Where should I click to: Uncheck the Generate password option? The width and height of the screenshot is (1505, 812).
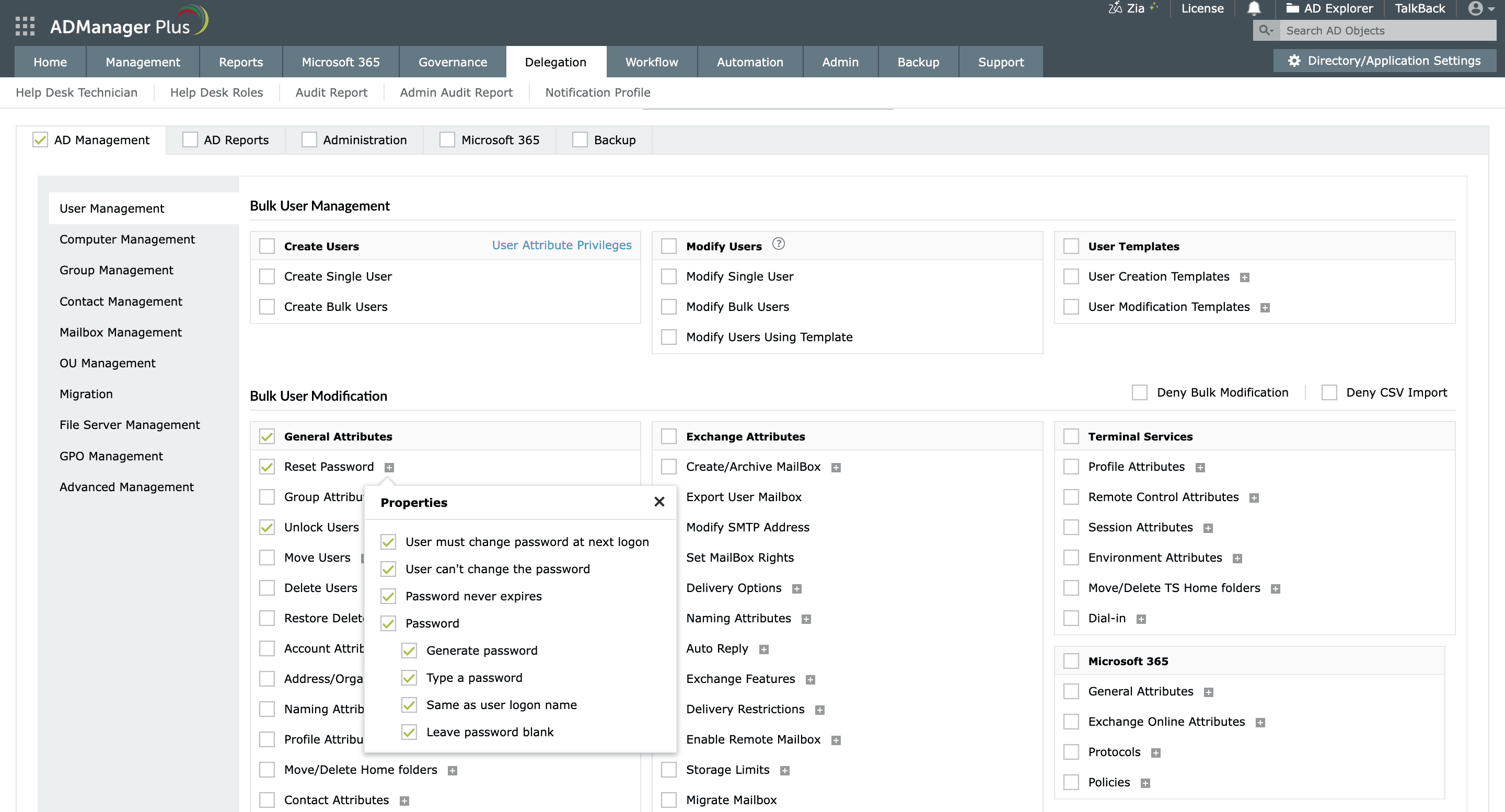(409, 650)
